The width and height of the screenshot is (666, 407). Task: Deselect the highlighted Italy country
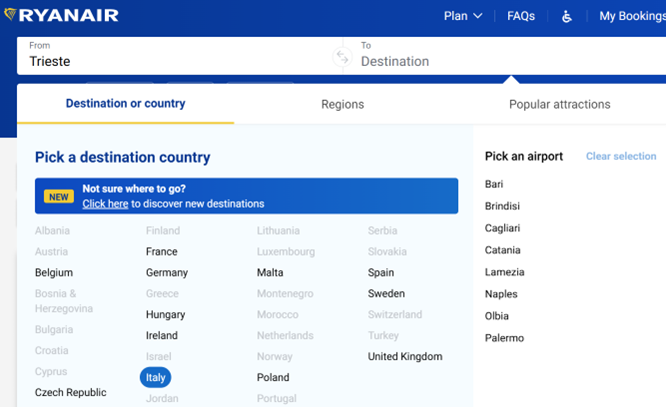[155, 377]
